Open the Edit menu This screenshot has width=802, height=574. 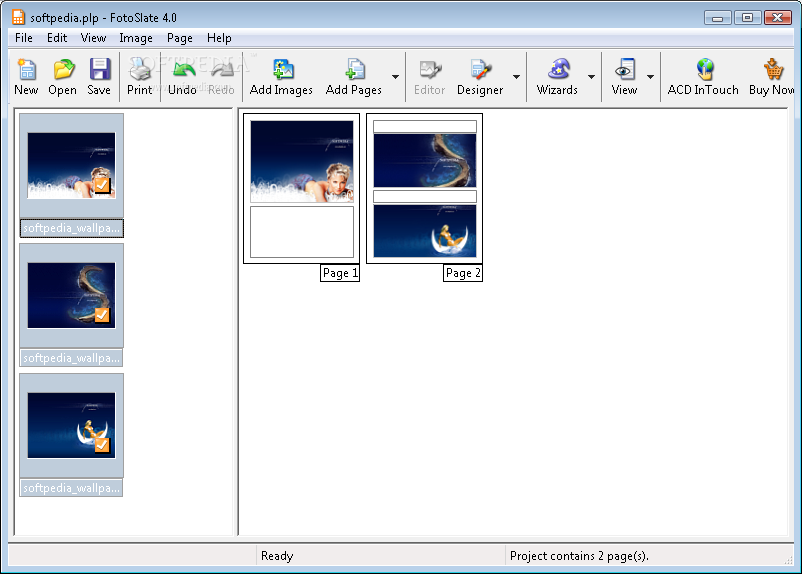[57, 38]
